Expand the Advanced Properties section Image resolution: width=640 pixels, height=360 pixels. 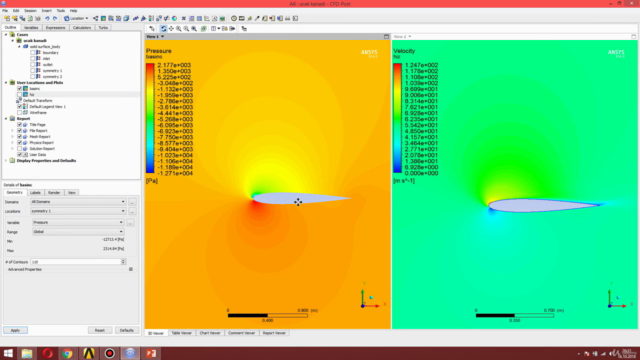131,269
